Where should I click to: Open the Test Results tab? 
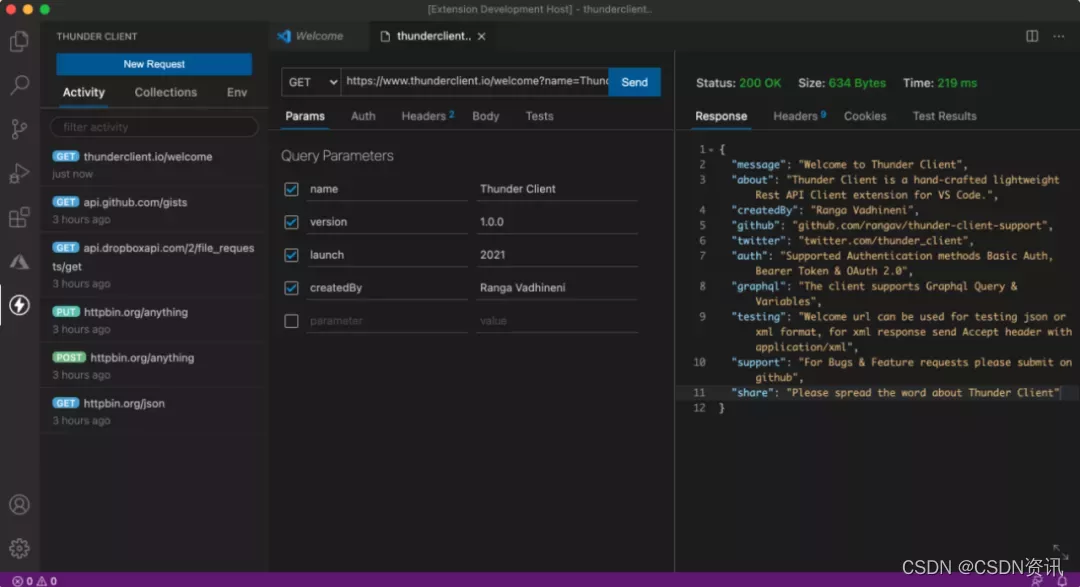pos(944,116)
